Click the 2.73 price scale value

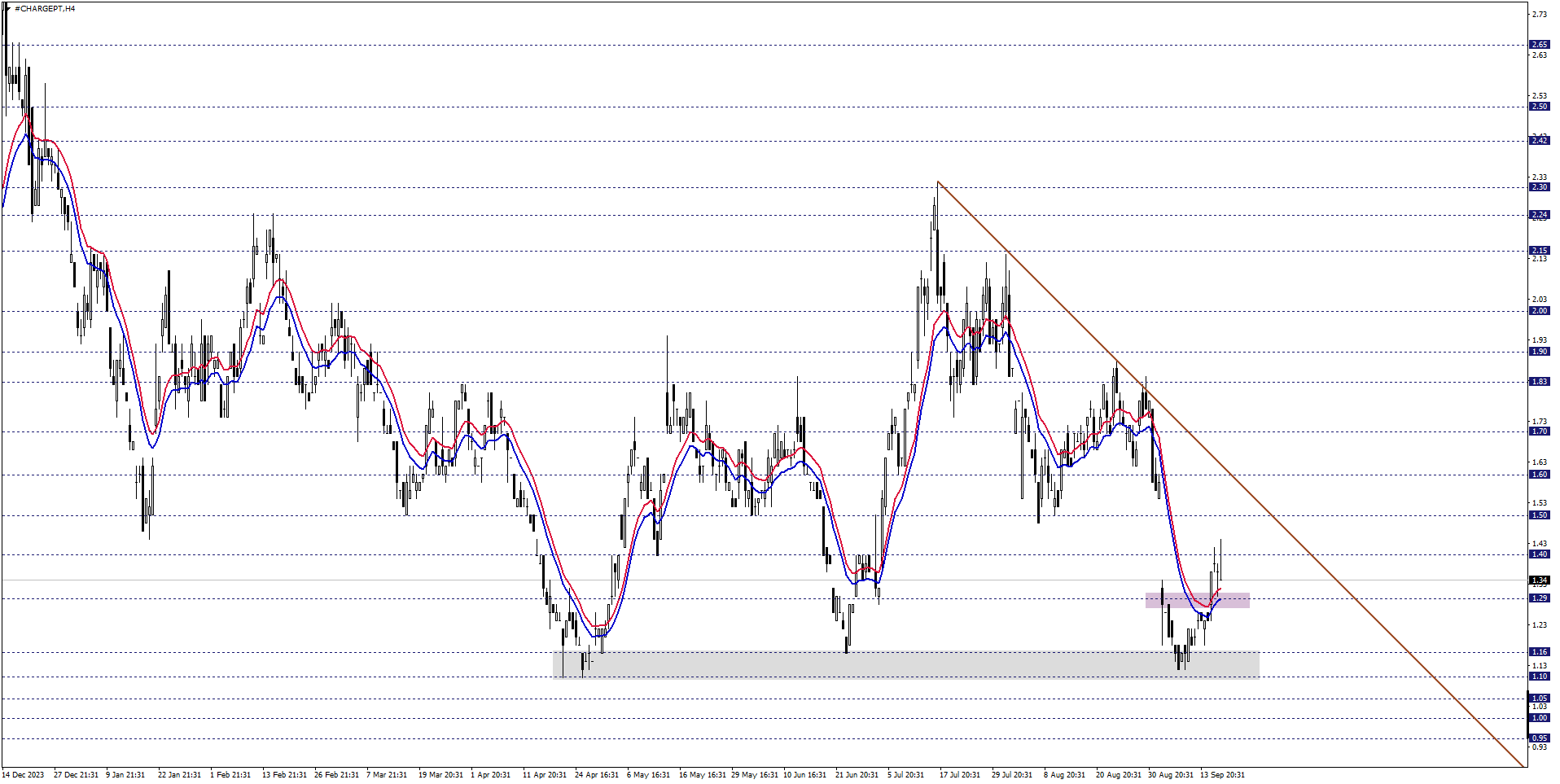[1540, 15]
